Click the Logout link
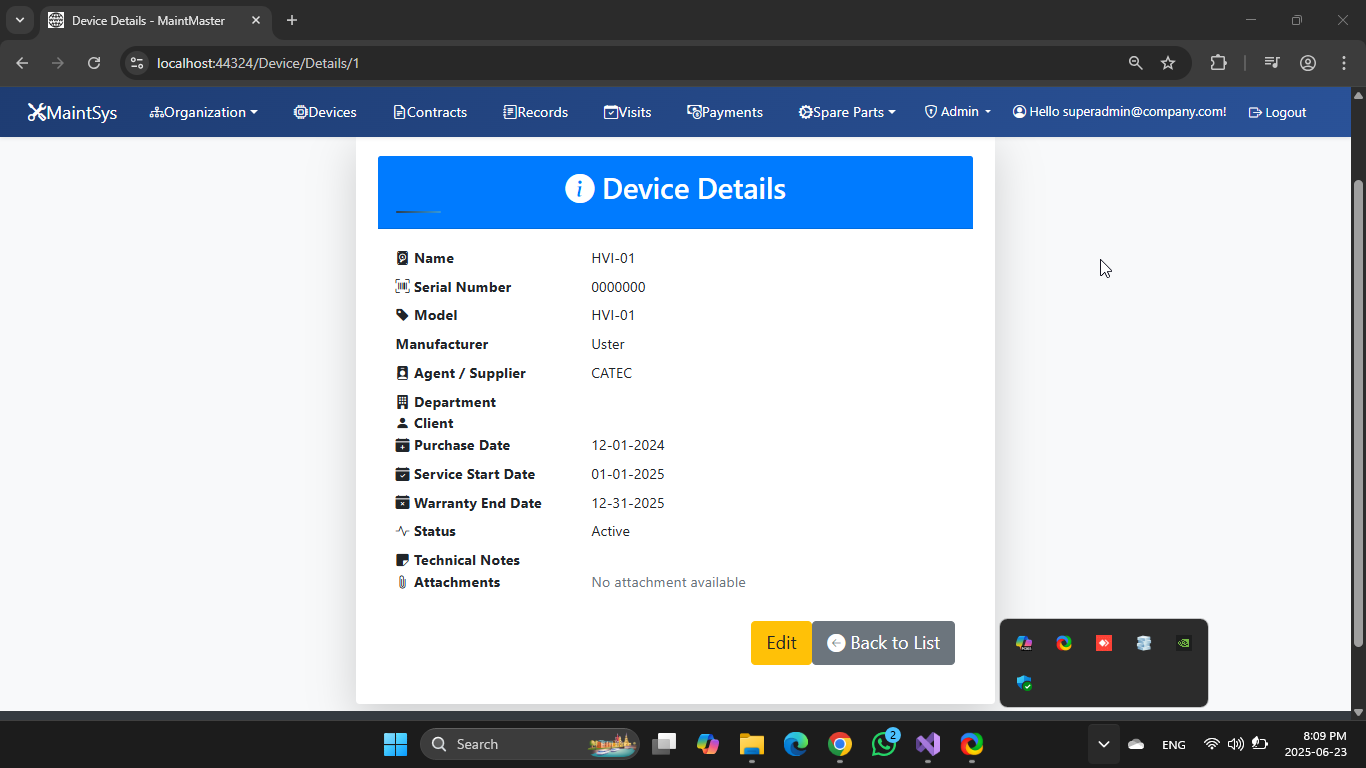Viewport: 1366px width, 768px height. click(1277, 113)
